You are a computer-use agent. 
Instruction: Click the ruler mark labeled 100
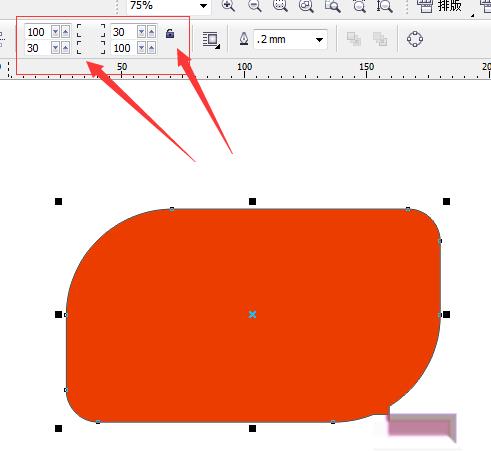pyautogui.click(x=244, y=67)
